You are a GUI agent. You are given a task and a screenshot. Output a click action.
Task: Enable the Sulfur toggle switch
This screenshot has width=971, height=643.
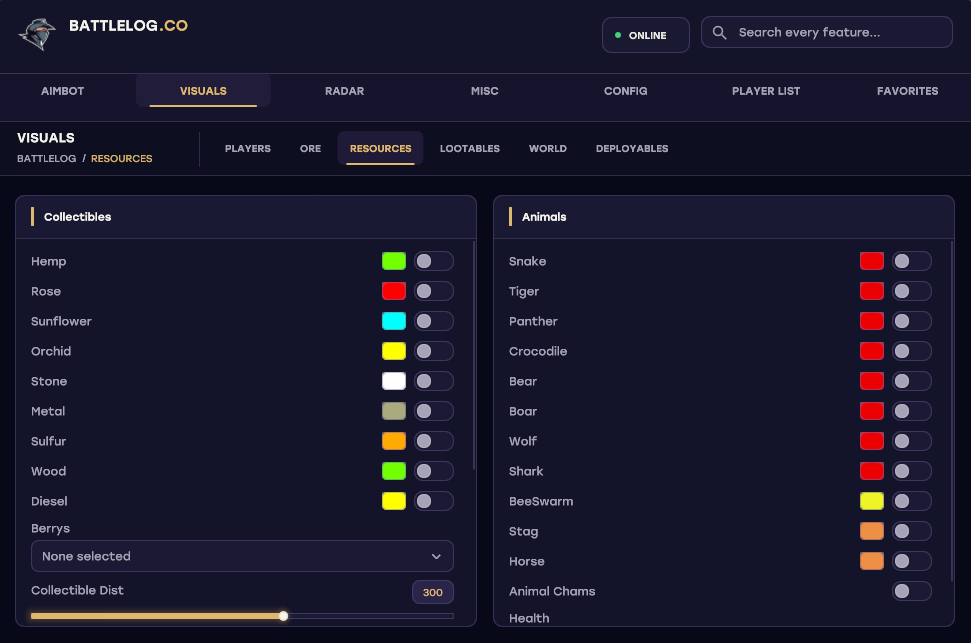click(433, 441)
